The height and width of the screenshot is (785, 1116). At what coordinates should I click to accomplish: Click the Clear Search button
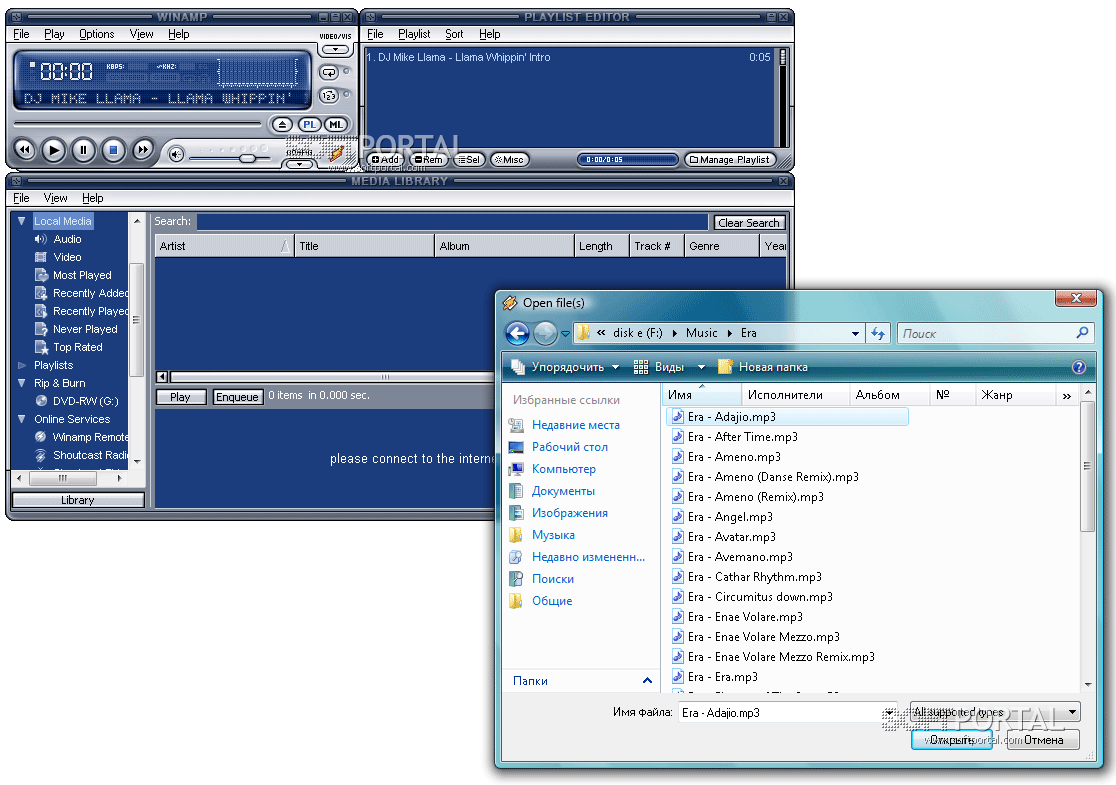click(x=748, y=223)
